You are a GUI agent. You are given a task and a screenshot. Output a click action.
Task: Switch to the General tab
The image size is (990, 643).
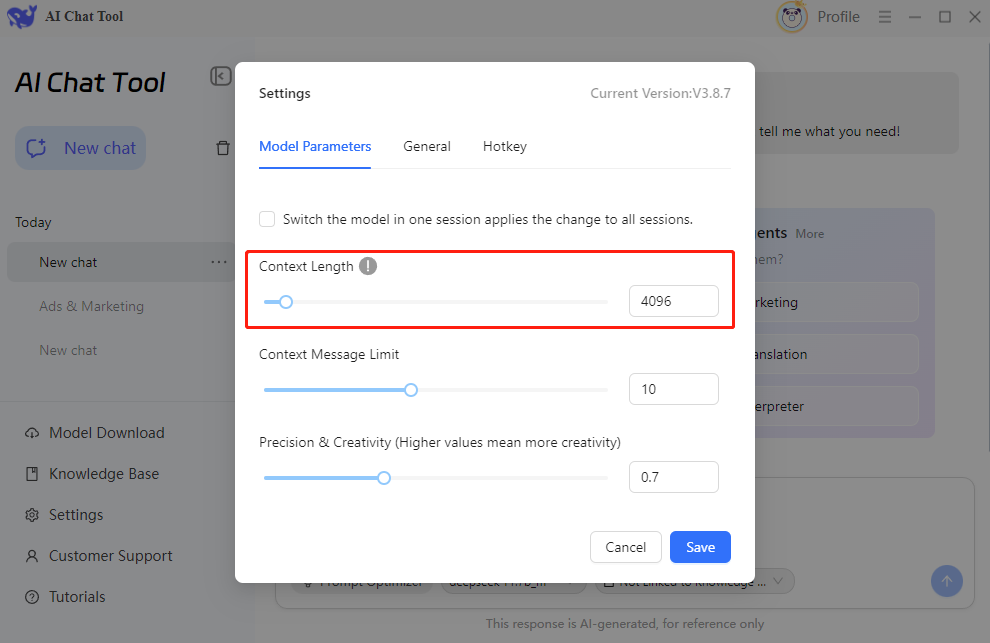[x=427, y=147]
